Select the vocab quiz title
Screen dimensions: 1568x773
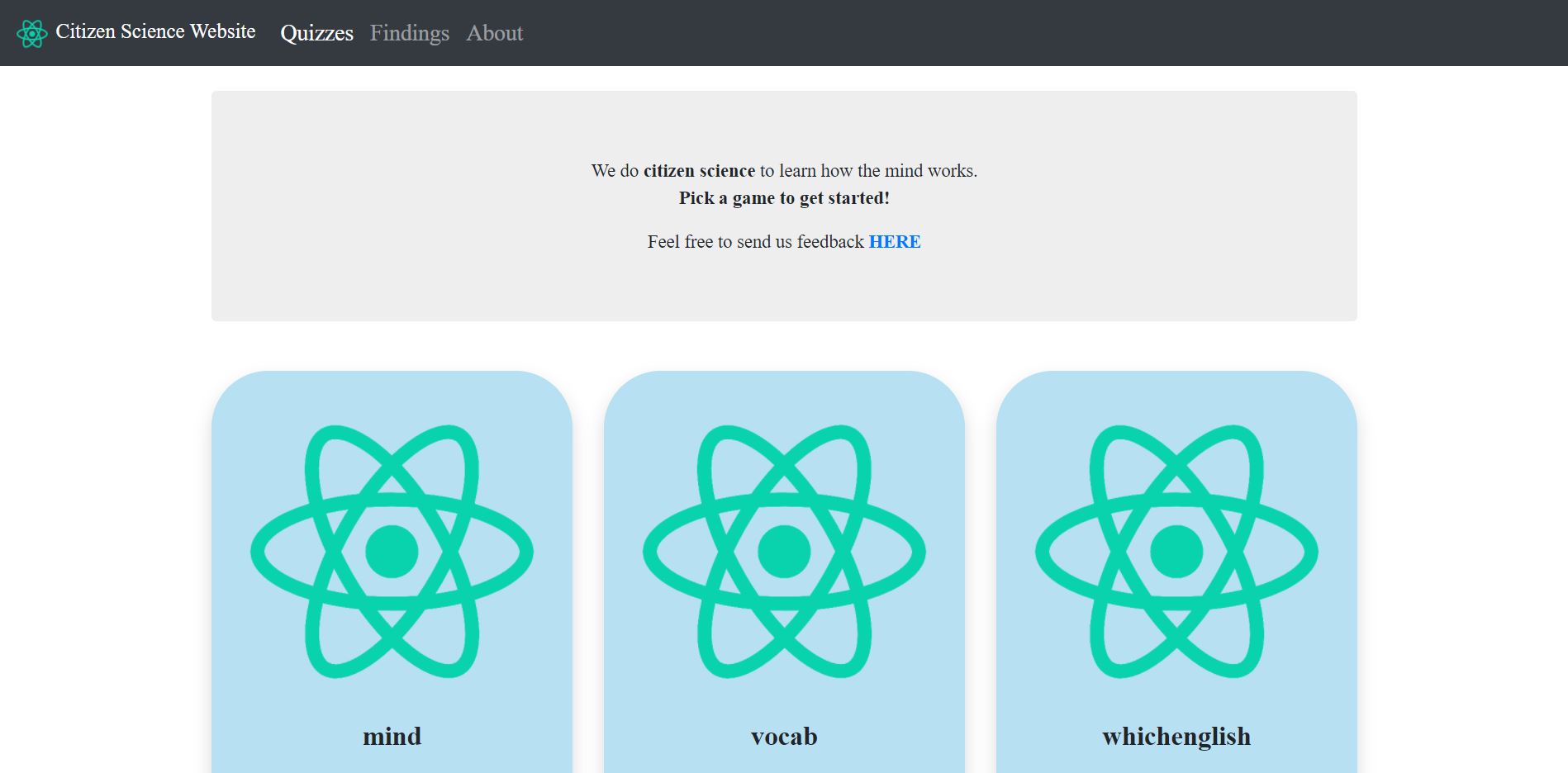[x=784, y=736]
